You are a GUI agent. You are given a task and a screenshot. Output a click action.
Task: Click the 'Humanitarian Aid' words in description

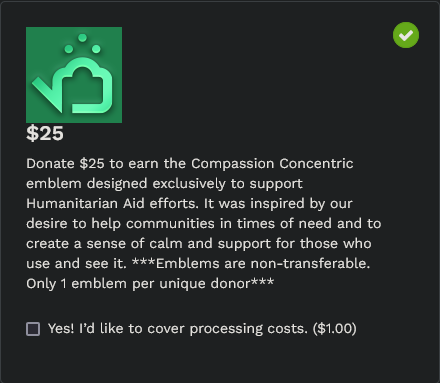click(x=85, y=203)
